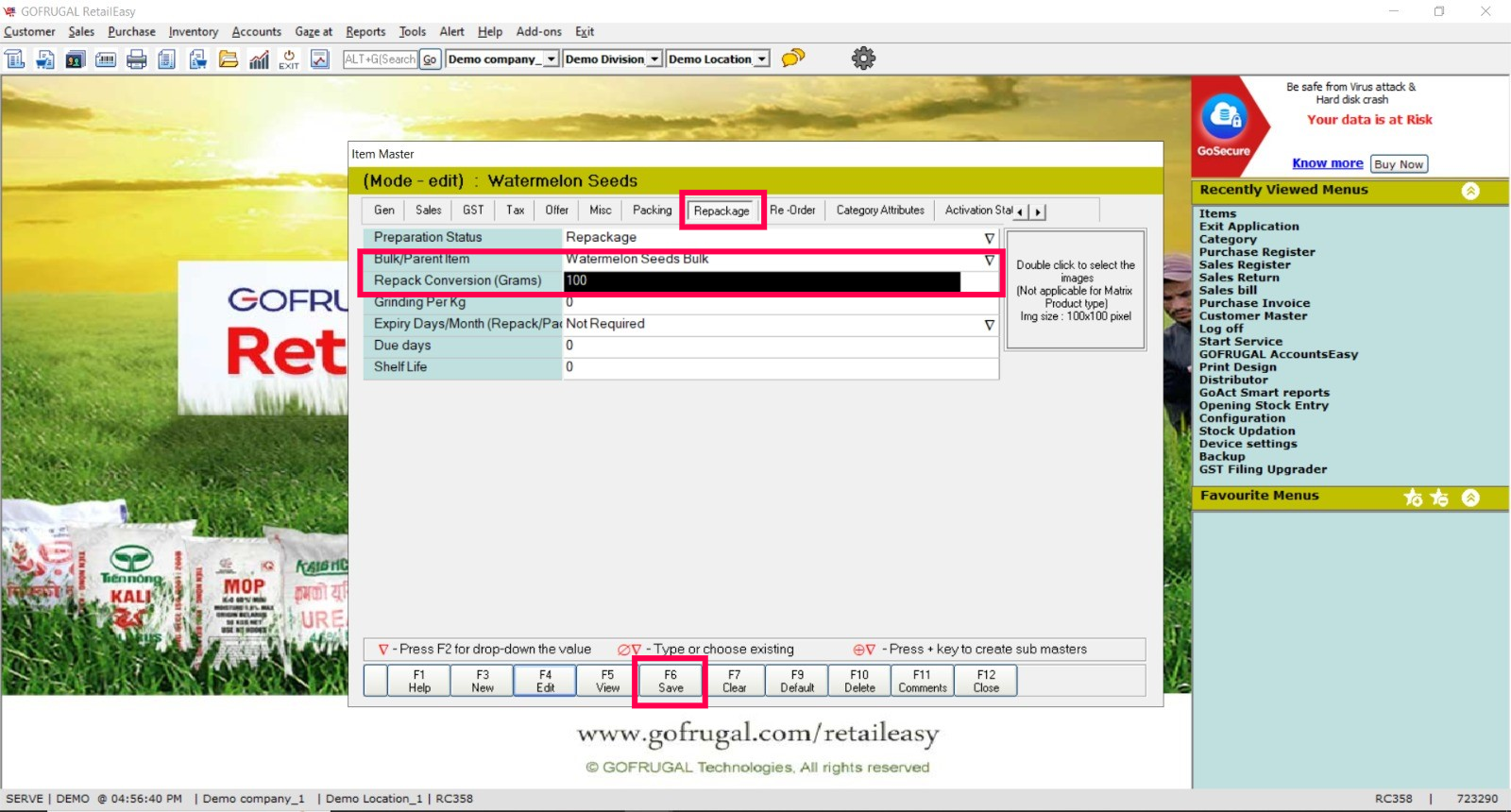This screenshot has width=1511, height=812.
Task: Click the GoSecure cloud icon
Action: click(1224, 117)
